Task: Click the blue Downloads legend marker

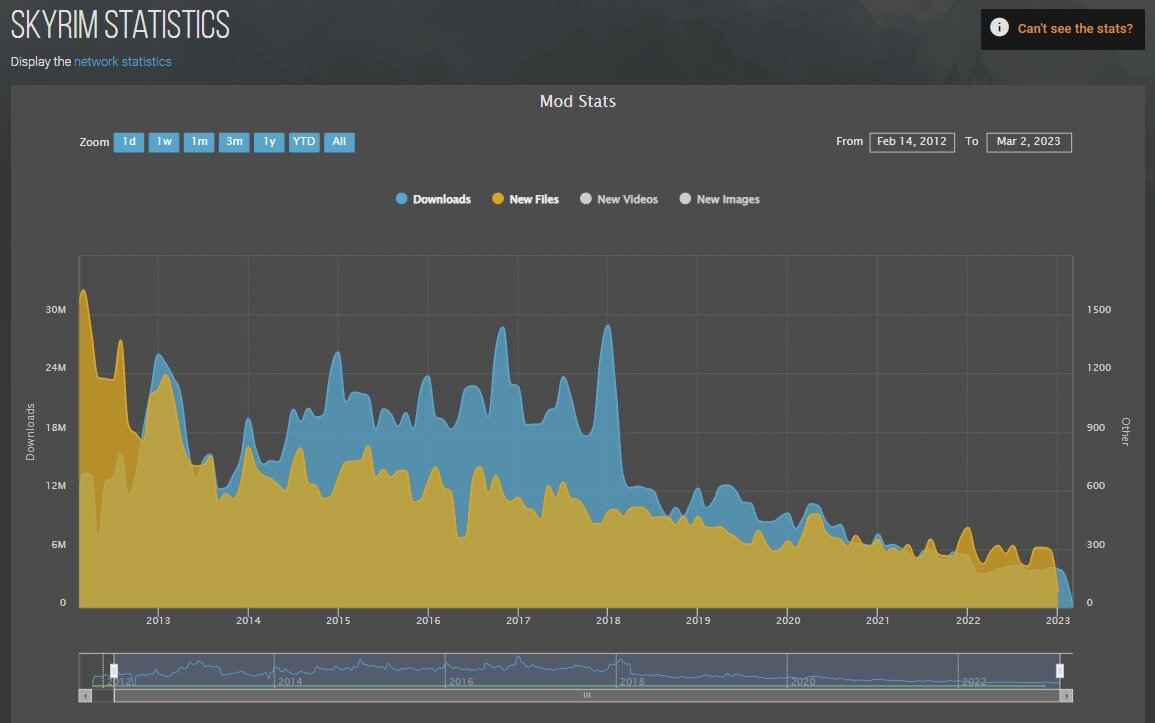Action: (x=404, y=199)
